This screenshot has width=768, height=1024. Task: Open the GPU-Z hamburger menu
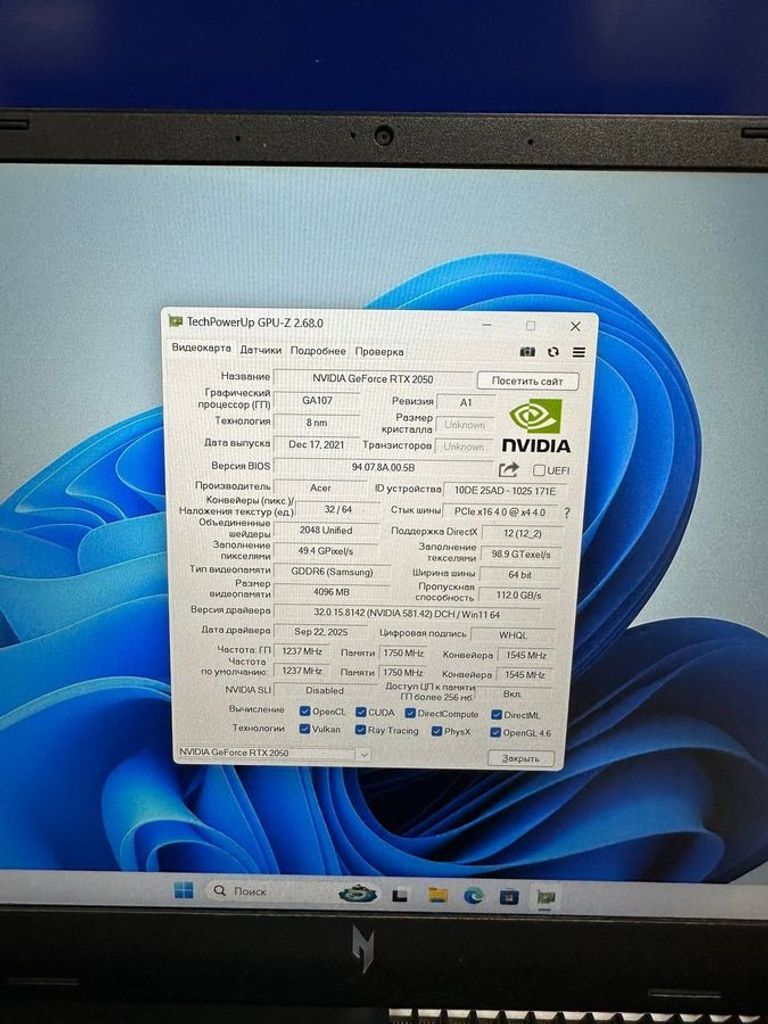point(579,353)
